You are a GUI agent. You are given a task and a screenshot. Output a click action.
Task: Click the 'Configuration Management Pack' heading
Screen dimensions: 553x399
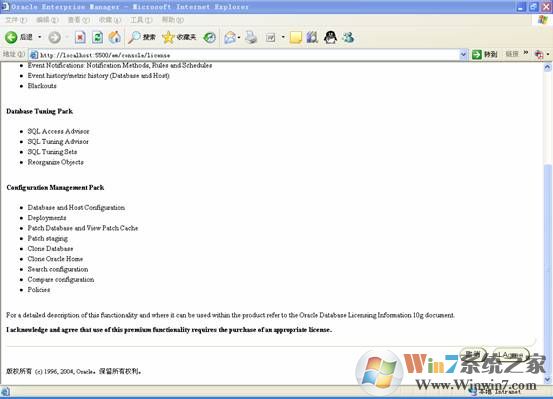click(55, 187)
